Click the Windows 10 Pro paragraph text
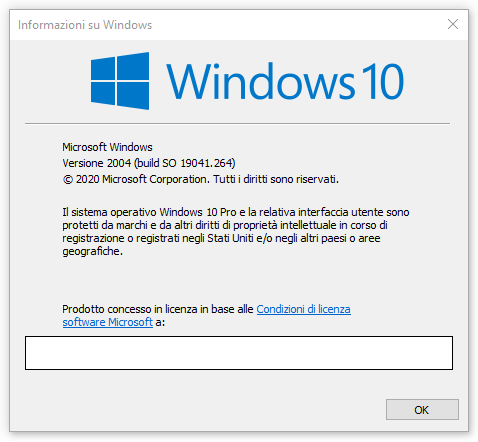478x442 pixels. [x=236, y=232]
